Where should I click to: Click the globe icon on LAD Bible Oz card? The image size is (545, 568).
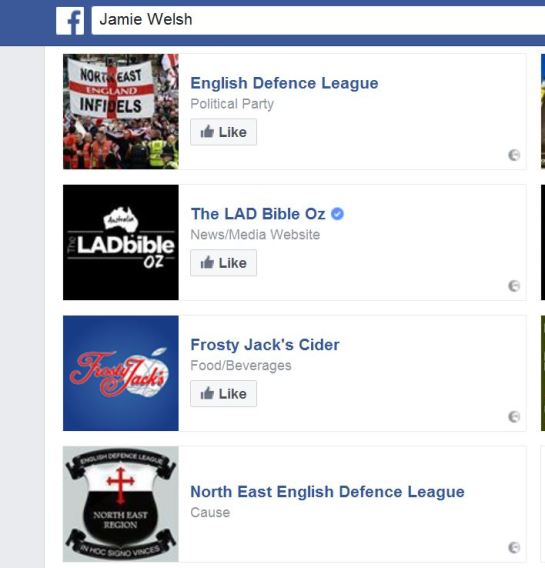pos(514,286)
